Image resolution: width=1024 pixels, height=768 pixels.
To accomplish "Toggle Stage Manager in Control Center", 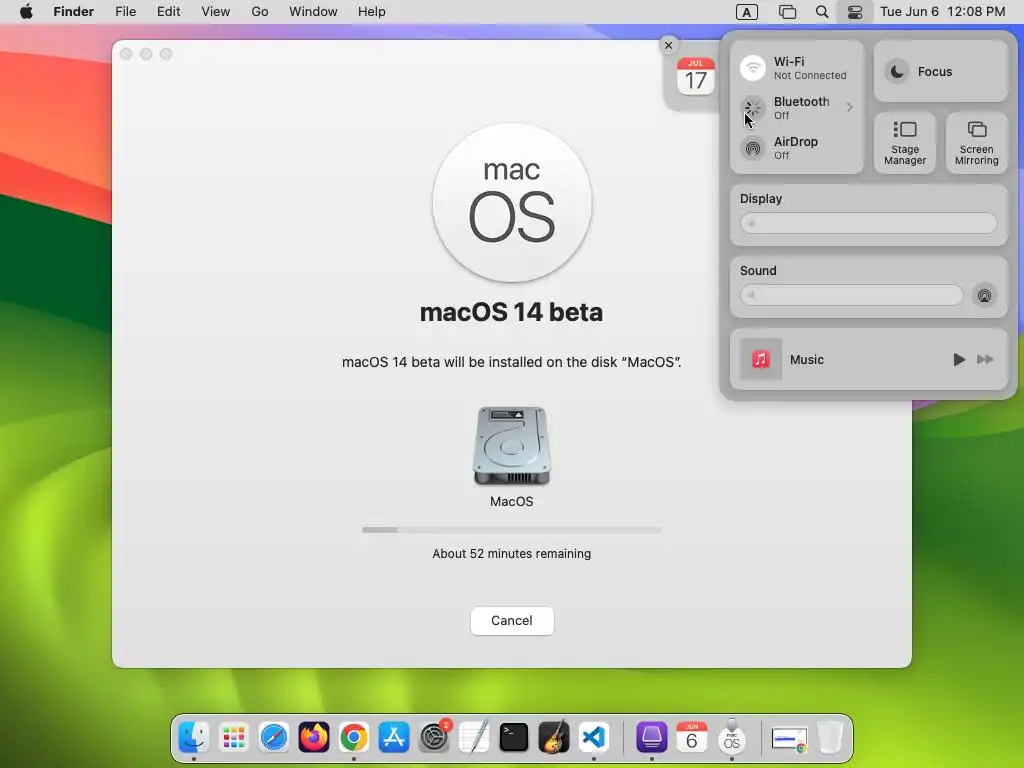I will click(904, 143).
